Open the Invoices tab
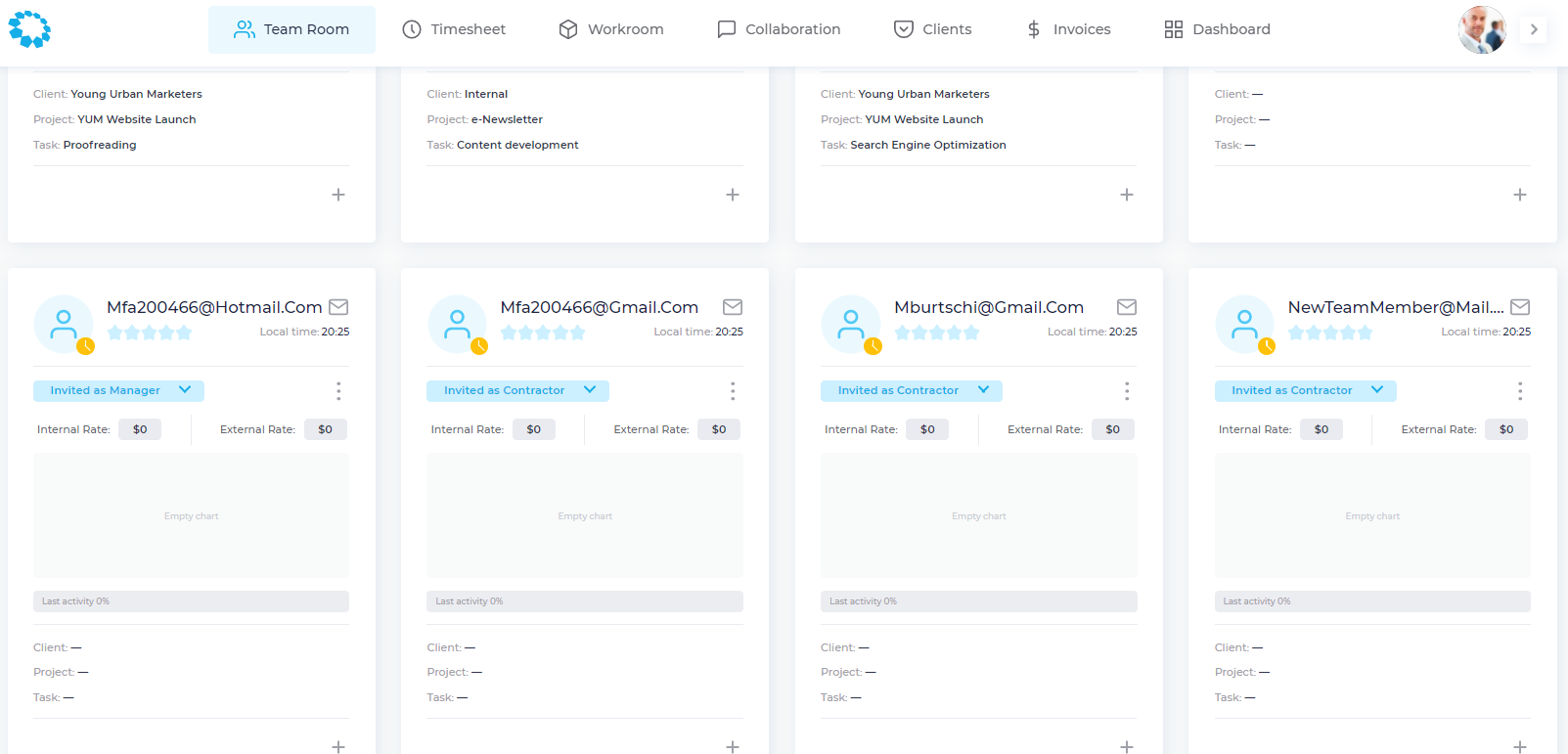The width and height of the screenshot is (1568, 754). [x=1068, y=29]
